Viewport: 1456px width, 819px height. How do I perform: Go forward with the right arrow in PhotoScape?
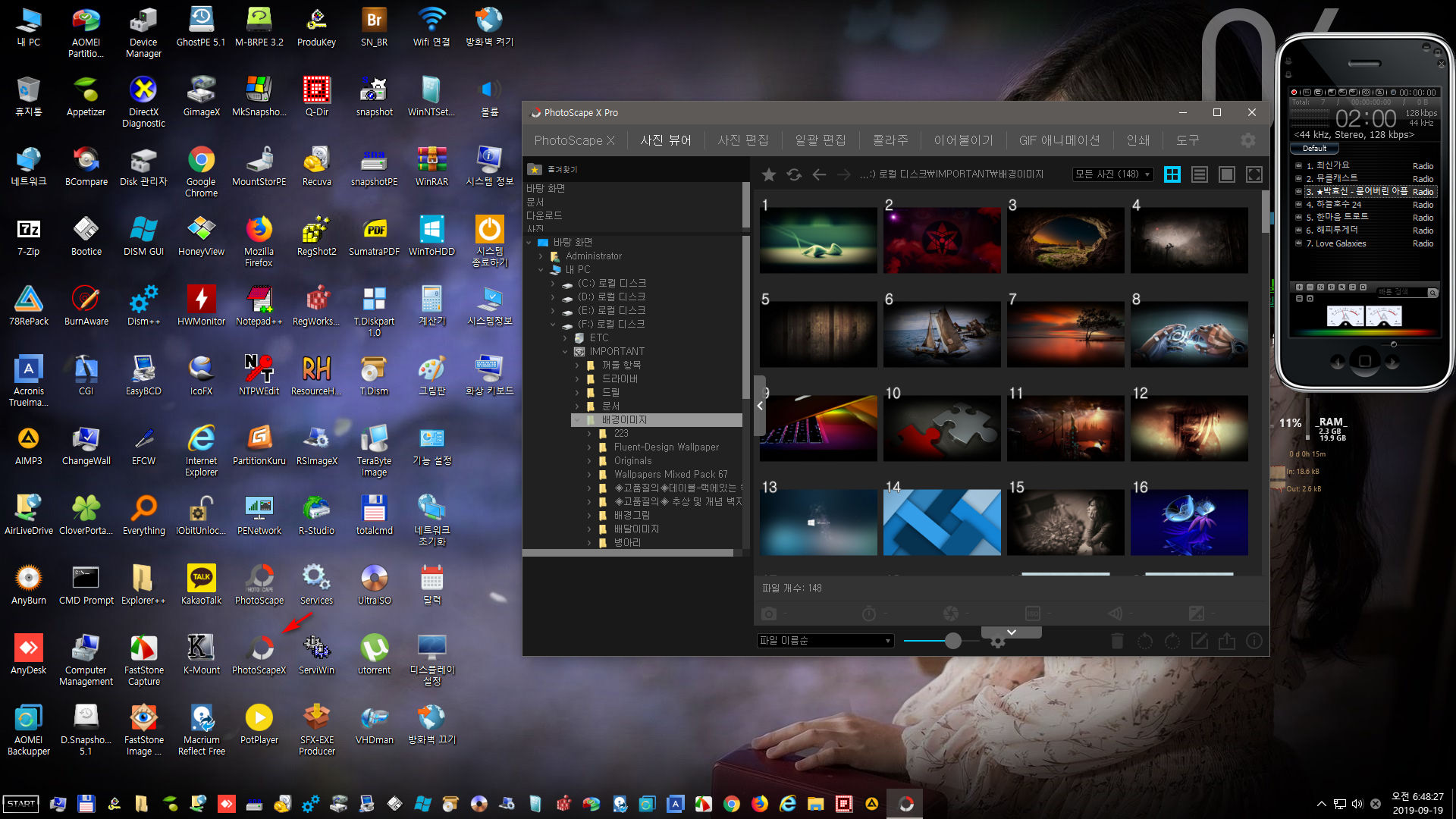(x=844, y=174)
